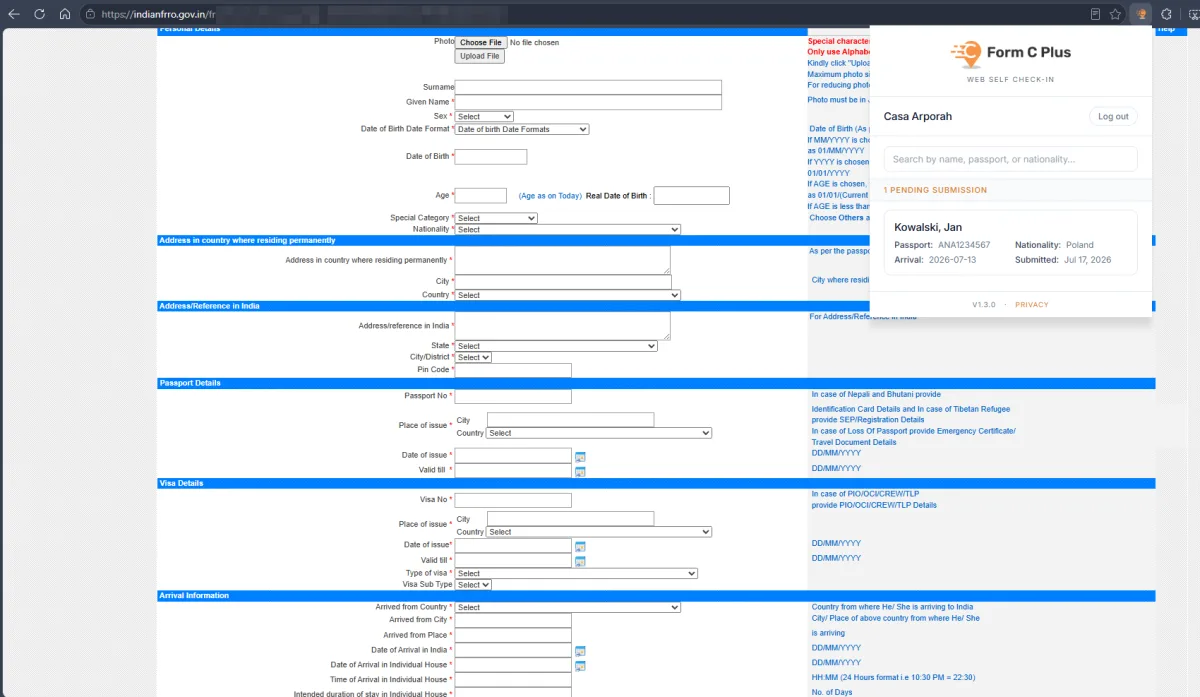Click the Pin Code field
The image size is (1200, 697).
513,370
